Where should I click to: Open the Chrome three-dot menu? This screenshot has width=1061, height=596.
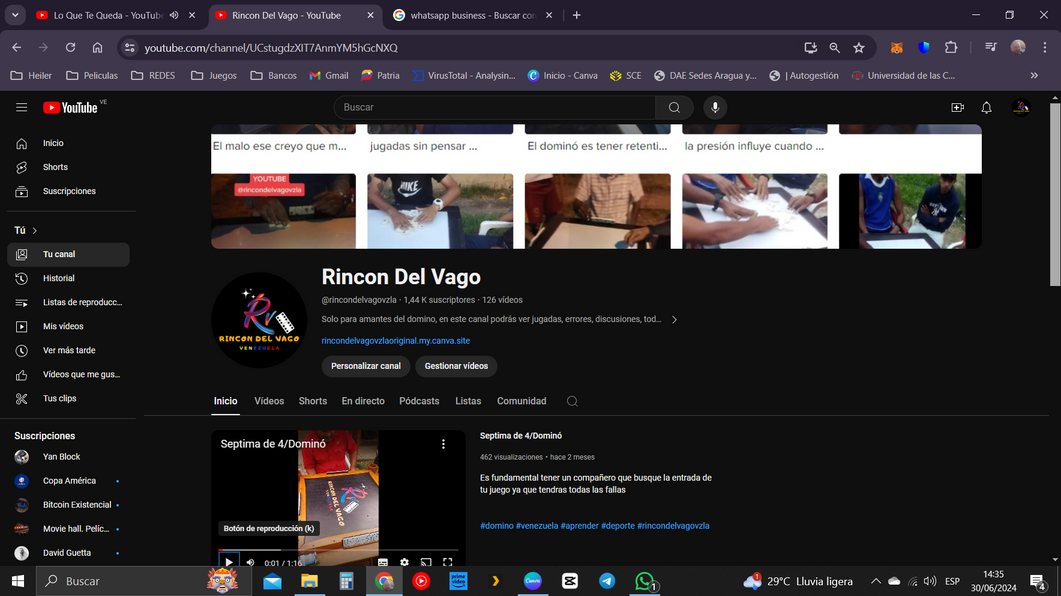(1045, 47)
